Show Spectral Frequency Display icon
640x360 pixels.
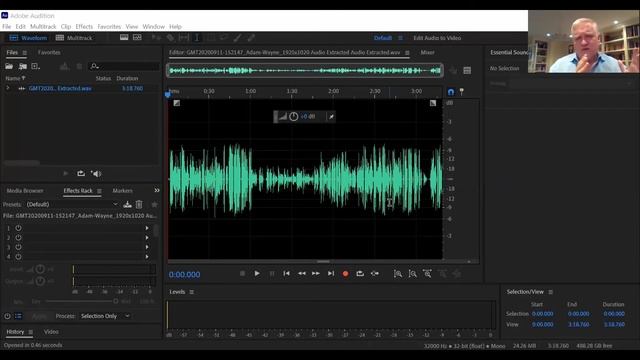tap(124, 38)
